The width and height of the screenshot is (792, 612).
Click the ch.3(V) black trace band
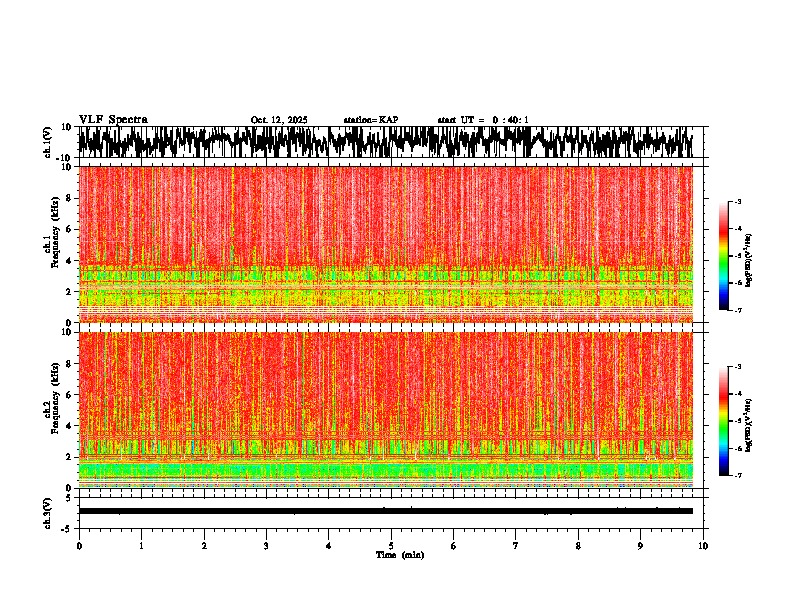pos(385,511)
